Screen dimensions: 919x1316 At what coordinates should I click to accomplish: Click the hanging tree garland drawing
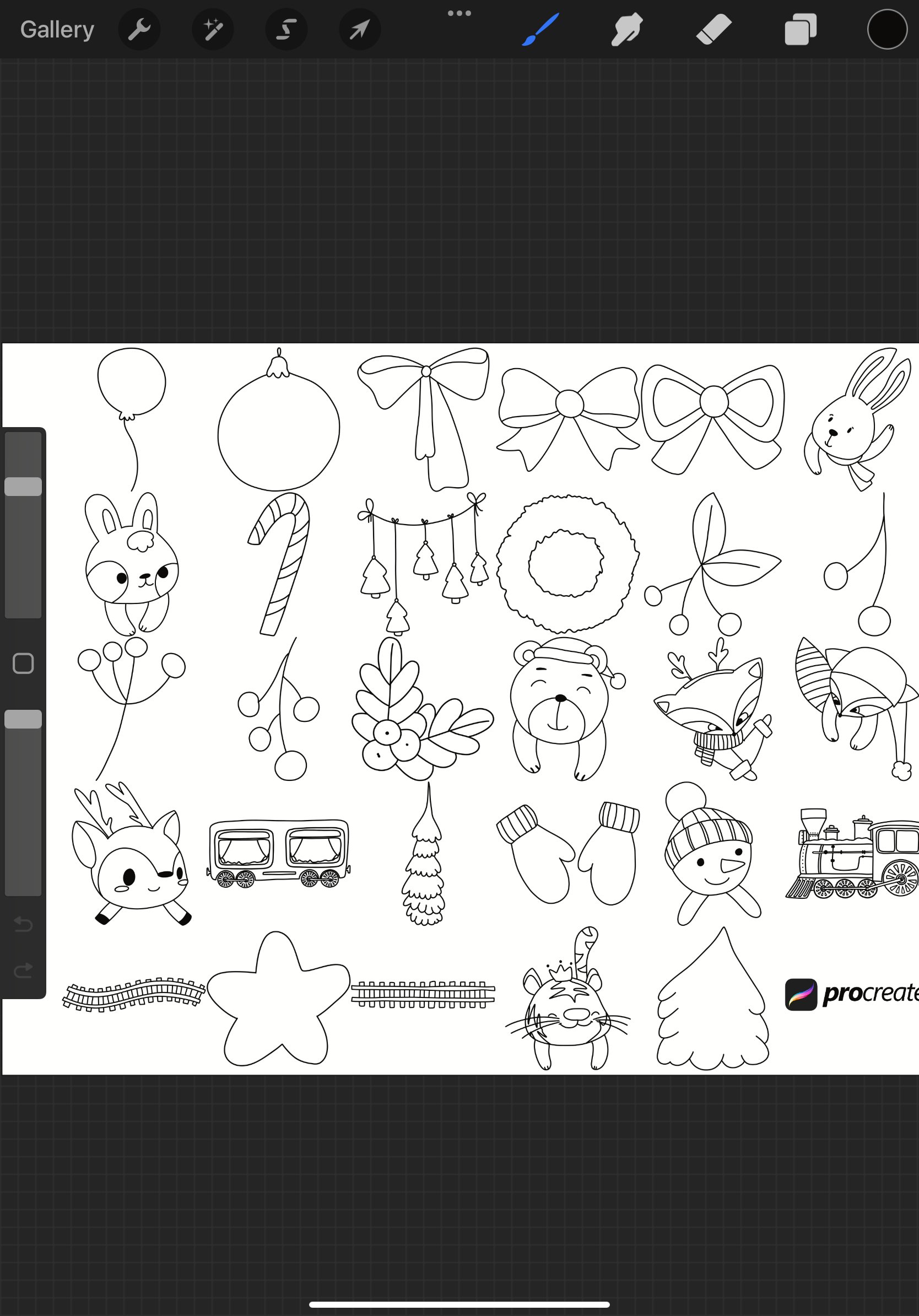pos(423,564)
